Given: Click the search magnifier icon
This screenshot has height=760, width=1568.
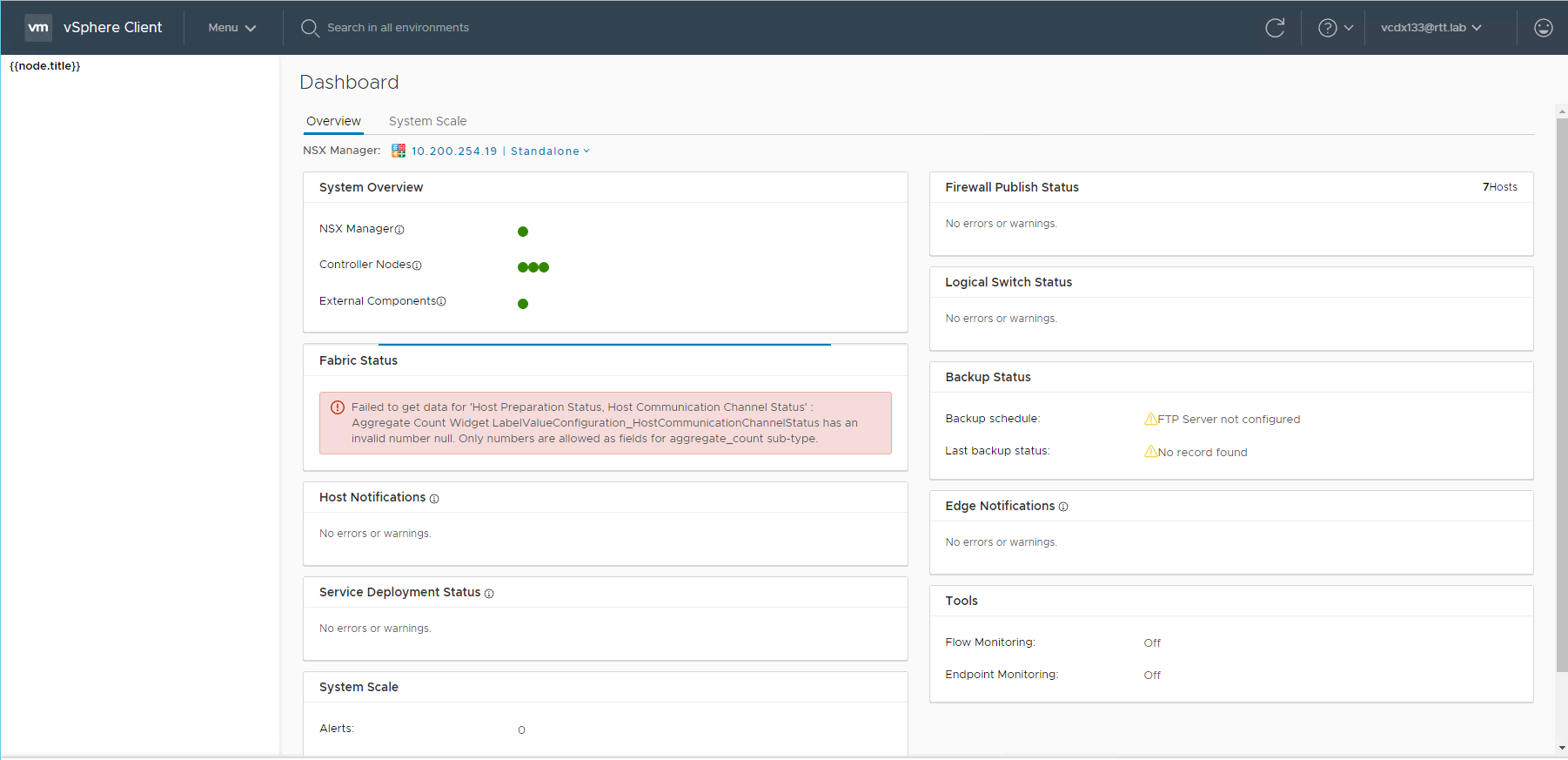Looking at the screenshot, I should pos(310,28).
